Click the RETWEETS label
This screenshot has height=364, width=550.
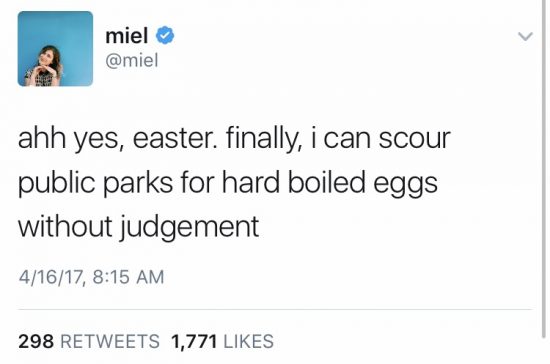pyautogui.click(x=110, y=341)
